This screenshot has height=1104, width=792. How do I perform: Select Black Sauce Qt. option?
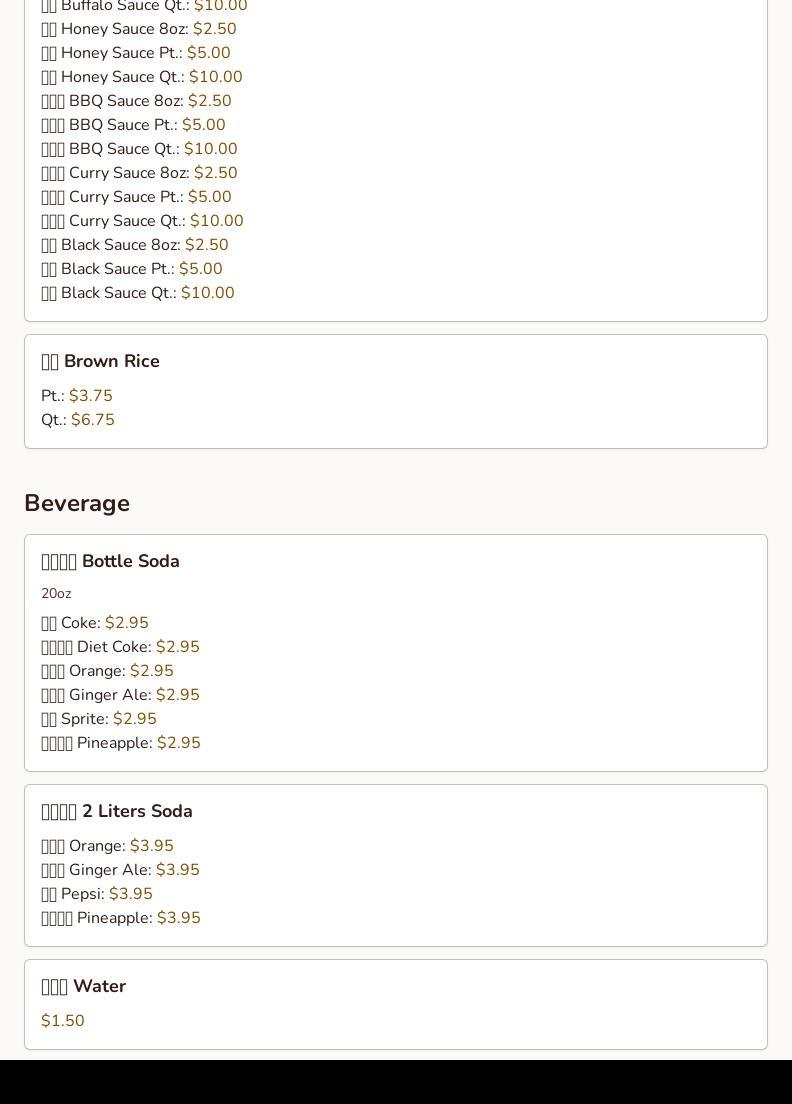(138, 292)
